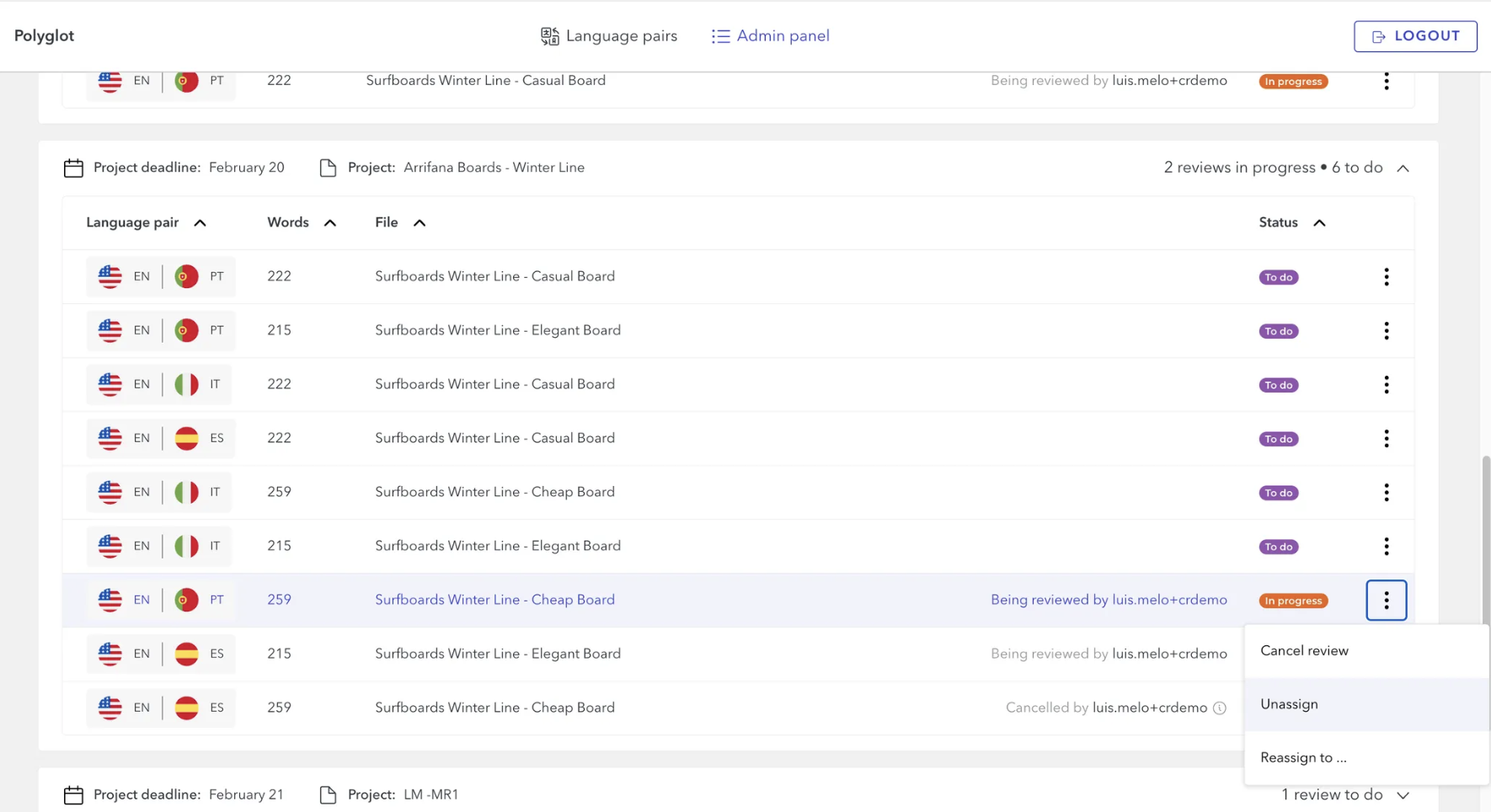Click the Admin panel list icon

tap(720, 36)
